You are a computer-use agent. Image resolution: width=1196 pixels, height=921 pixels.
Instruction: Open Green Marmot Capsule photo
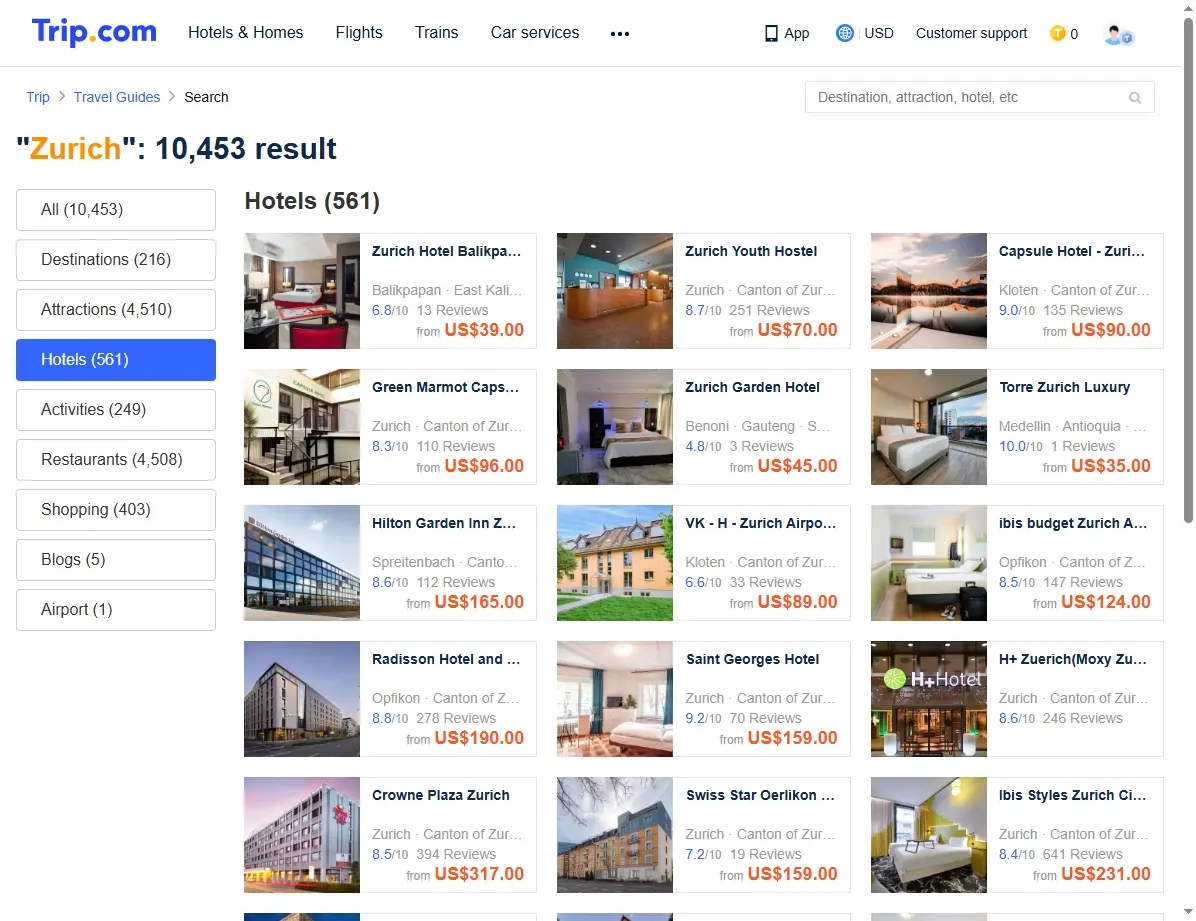point(302,427)
